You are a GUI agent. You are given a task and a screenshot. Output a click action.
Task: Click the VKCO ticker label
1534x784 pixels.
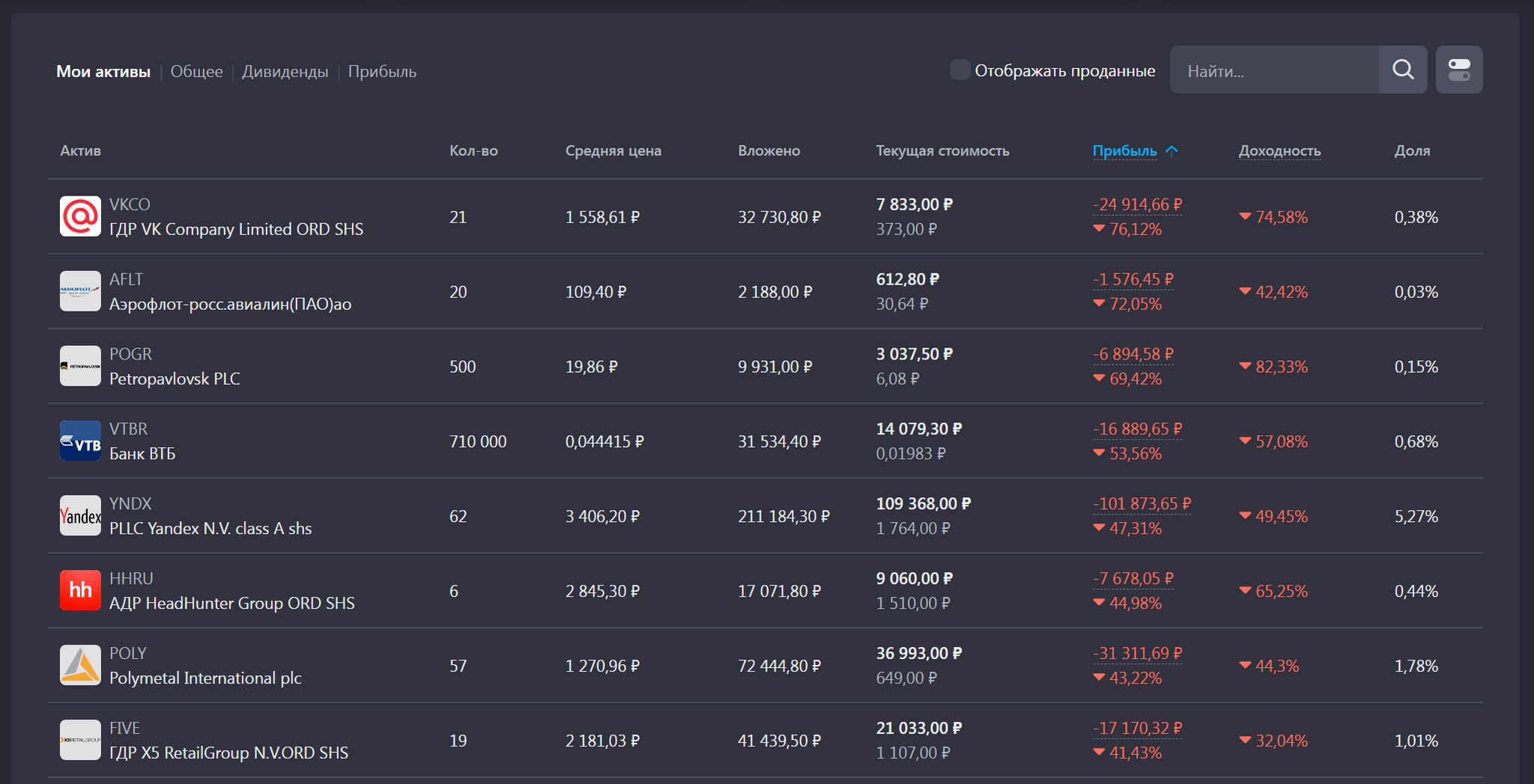130,204
